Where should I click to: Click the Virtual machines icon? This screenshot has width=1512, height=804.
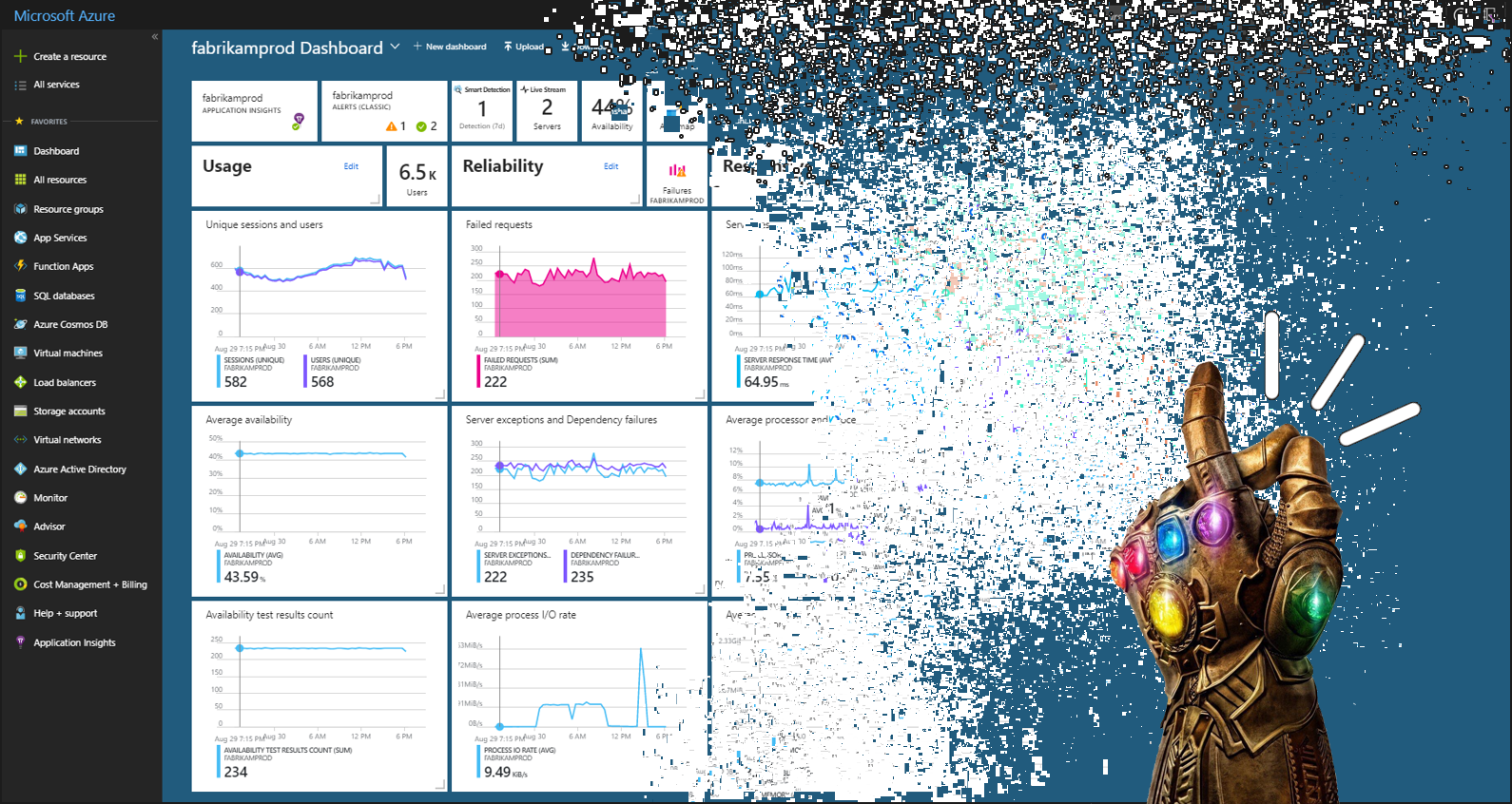coord(20,353)
